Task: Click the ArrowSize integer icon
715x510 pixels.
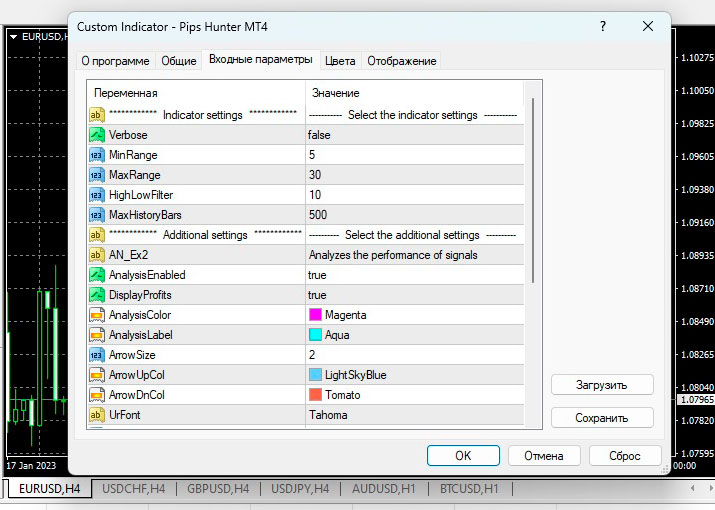Action: (x=97, y=355)
